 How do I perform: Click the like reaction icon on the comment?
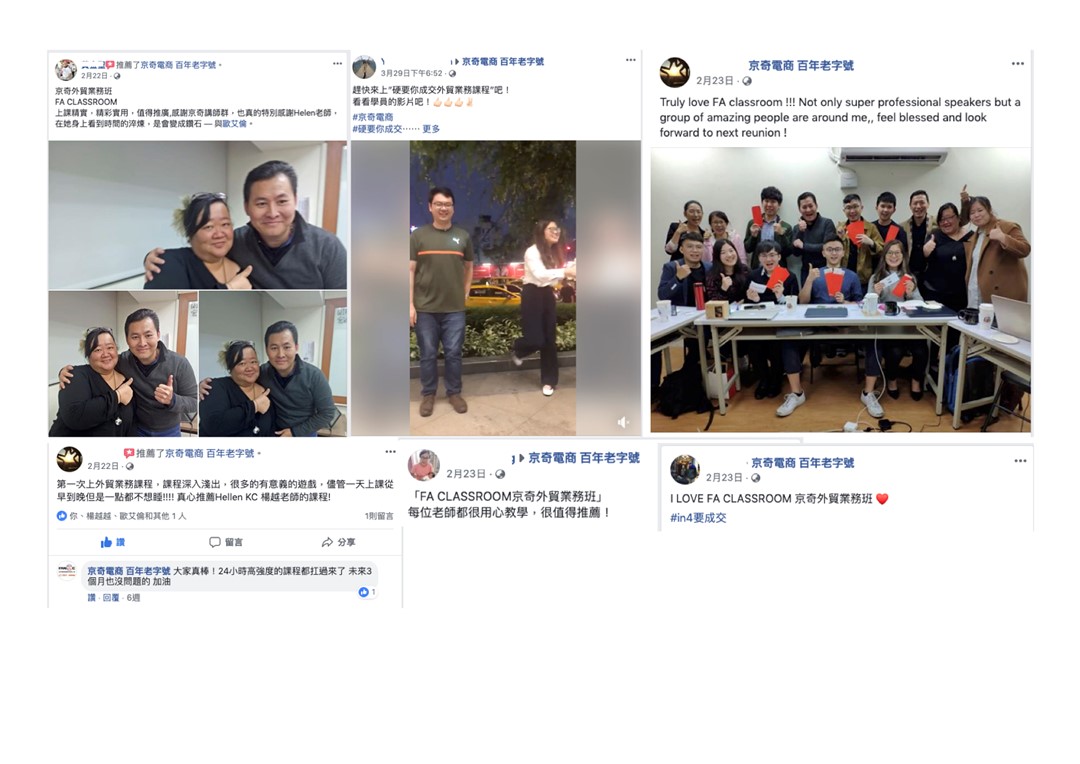364,592
